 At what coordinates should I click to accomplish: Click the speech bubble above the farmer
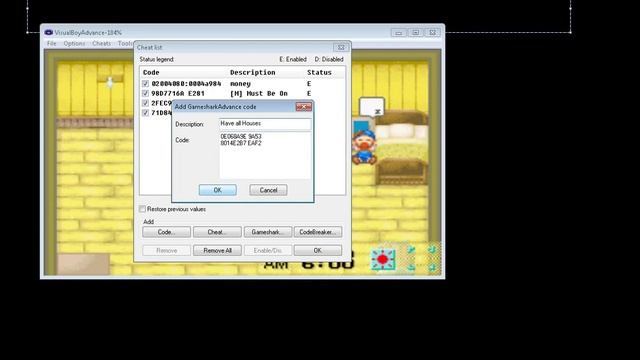pyautogui.click(x=372, y=107)
